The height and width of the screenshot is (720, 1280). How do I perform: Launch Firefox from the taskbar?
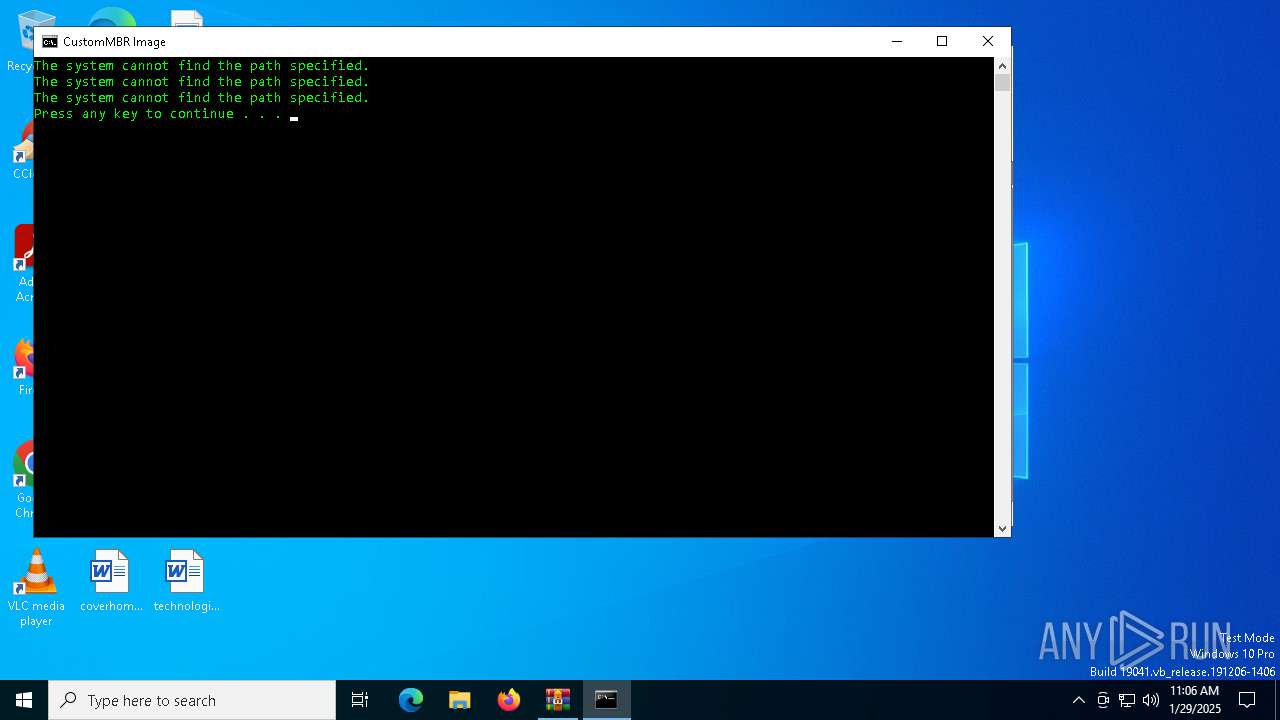[x=508, y=700]
